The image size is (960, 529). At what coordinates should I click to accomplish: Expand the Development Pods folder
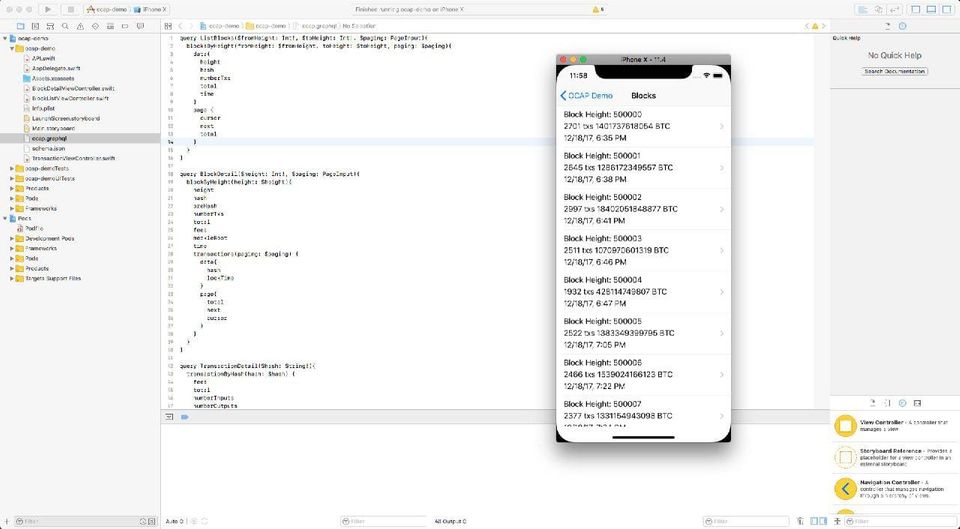tap(13, 238)
